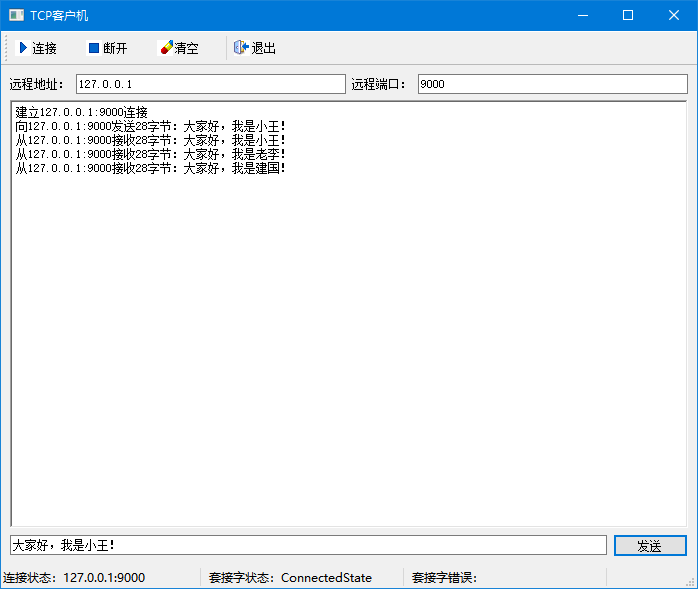The image size is (698, 589).
Task: Click the 发送 send button
Action: (x=650, y=545)
